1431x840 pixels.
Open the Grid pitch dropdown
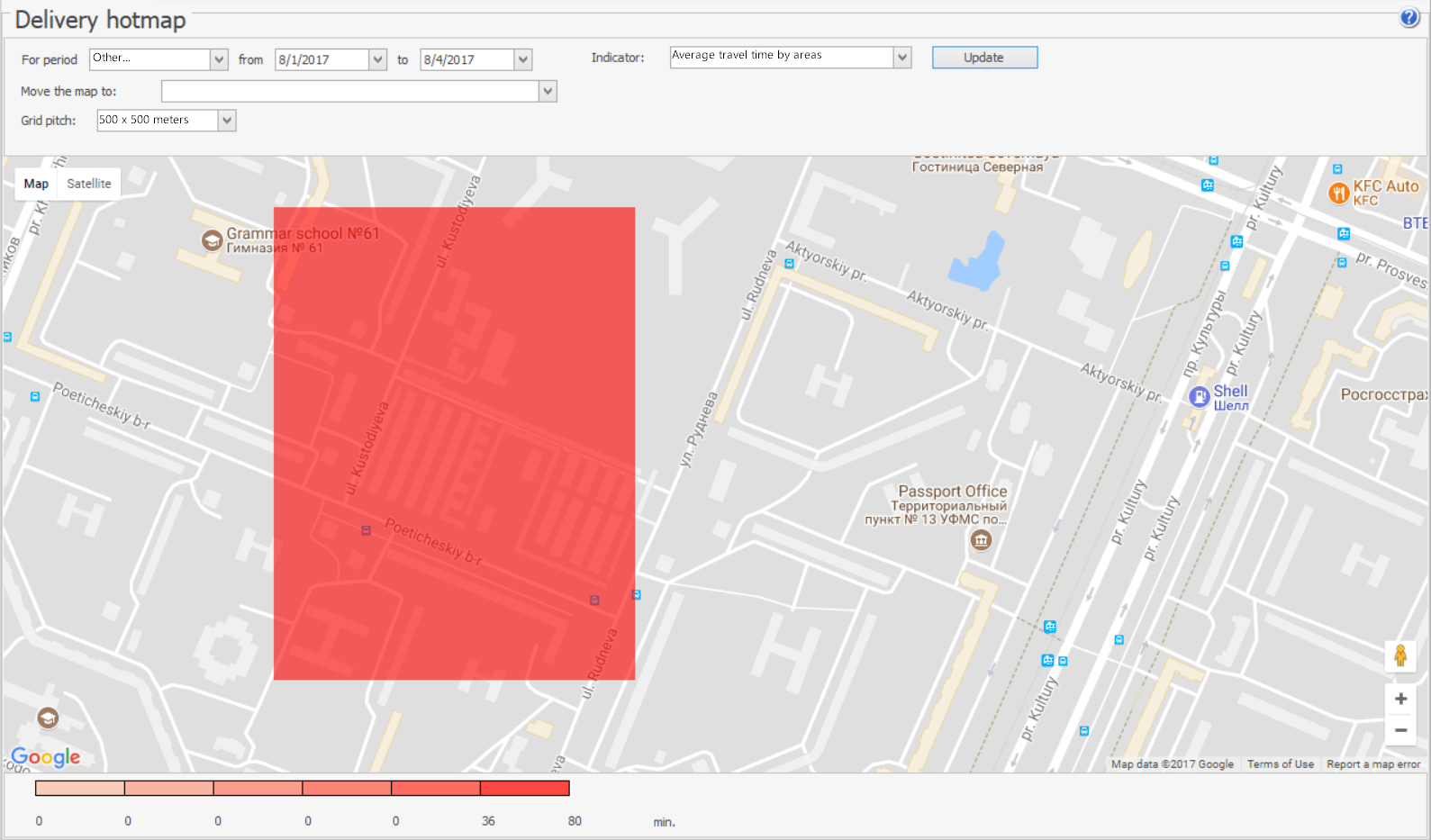pyautogui.click(x=227, y=121)
